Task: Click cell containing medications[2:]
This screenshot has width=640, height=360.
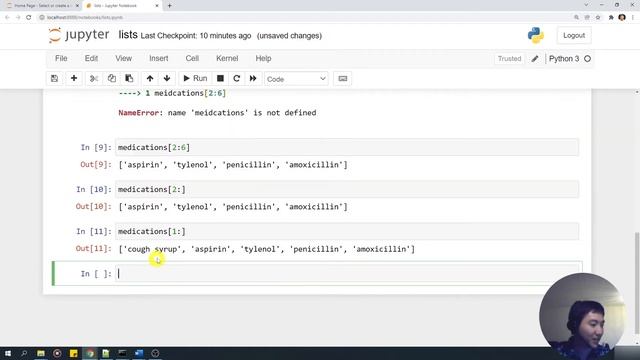Action: point(347,189)
